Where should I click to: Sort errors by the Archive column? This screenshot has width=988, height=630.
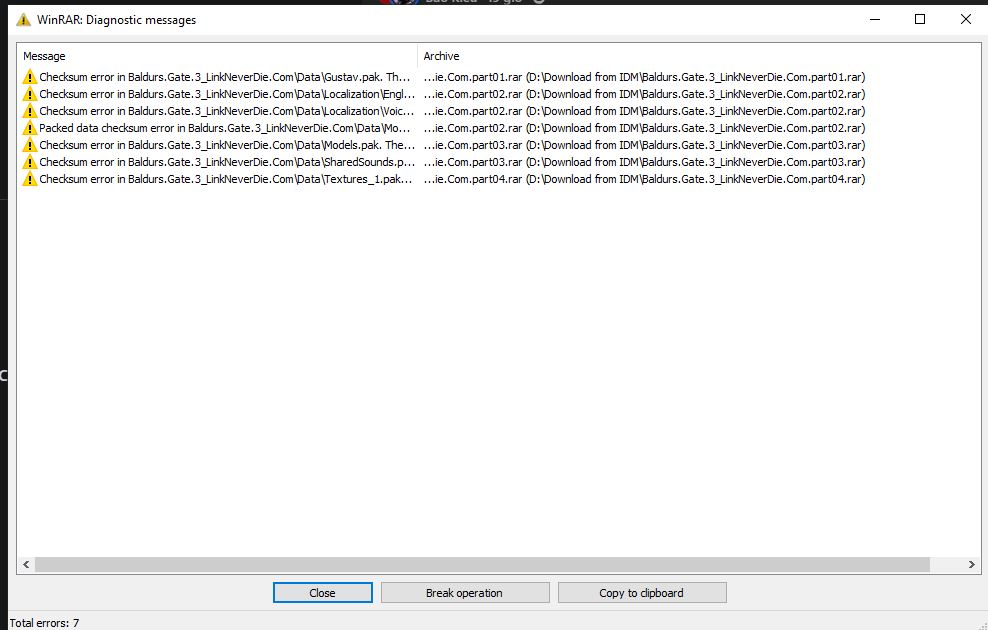600,56
